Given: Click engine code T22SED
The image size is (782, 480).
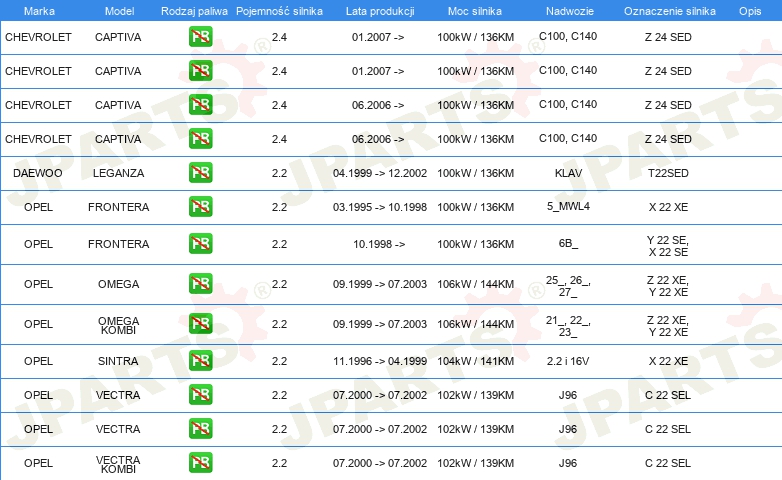Looking at the screenshot, I should pos(668,173).
